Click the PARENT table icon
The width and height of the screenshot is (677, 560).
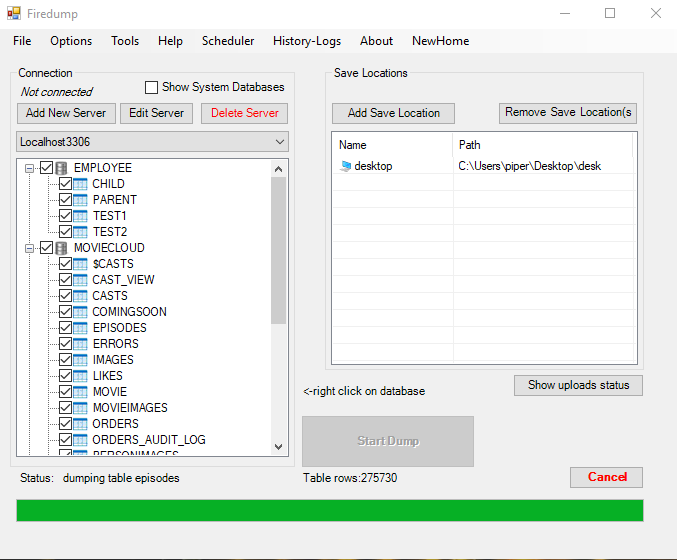point(80,200)
